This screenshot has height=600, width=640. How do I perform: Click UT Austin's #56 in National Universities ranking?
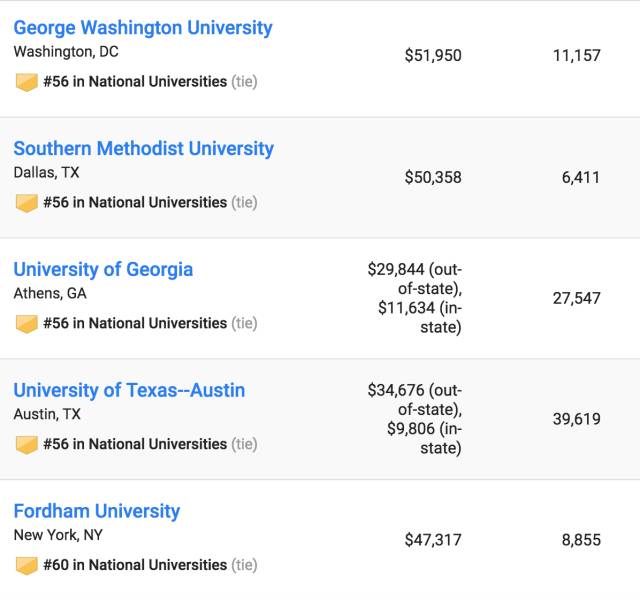pos(135,445)
